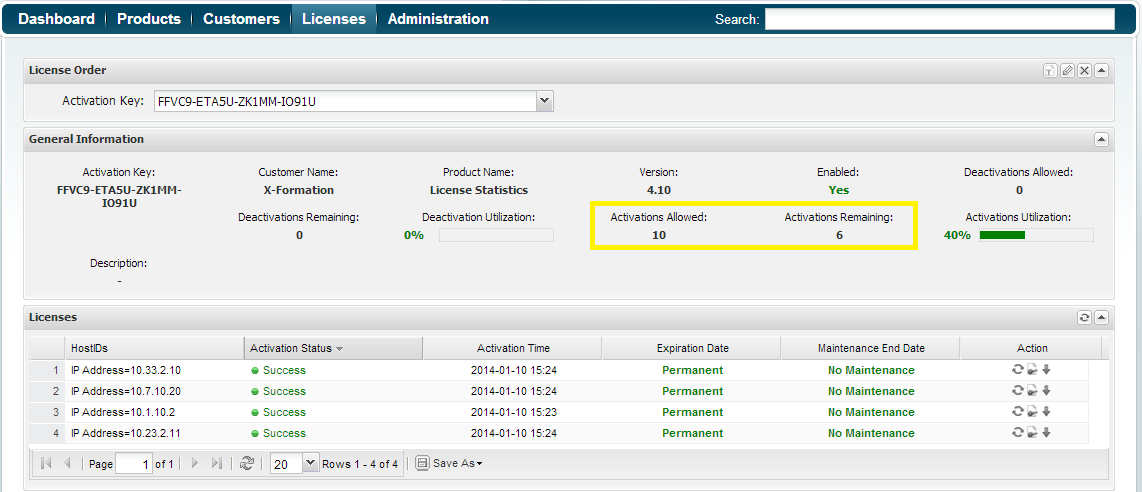Reactivate the license for IP 10.23.2.11
This screenshot has width=1142, height=492.
[1018, 433]
